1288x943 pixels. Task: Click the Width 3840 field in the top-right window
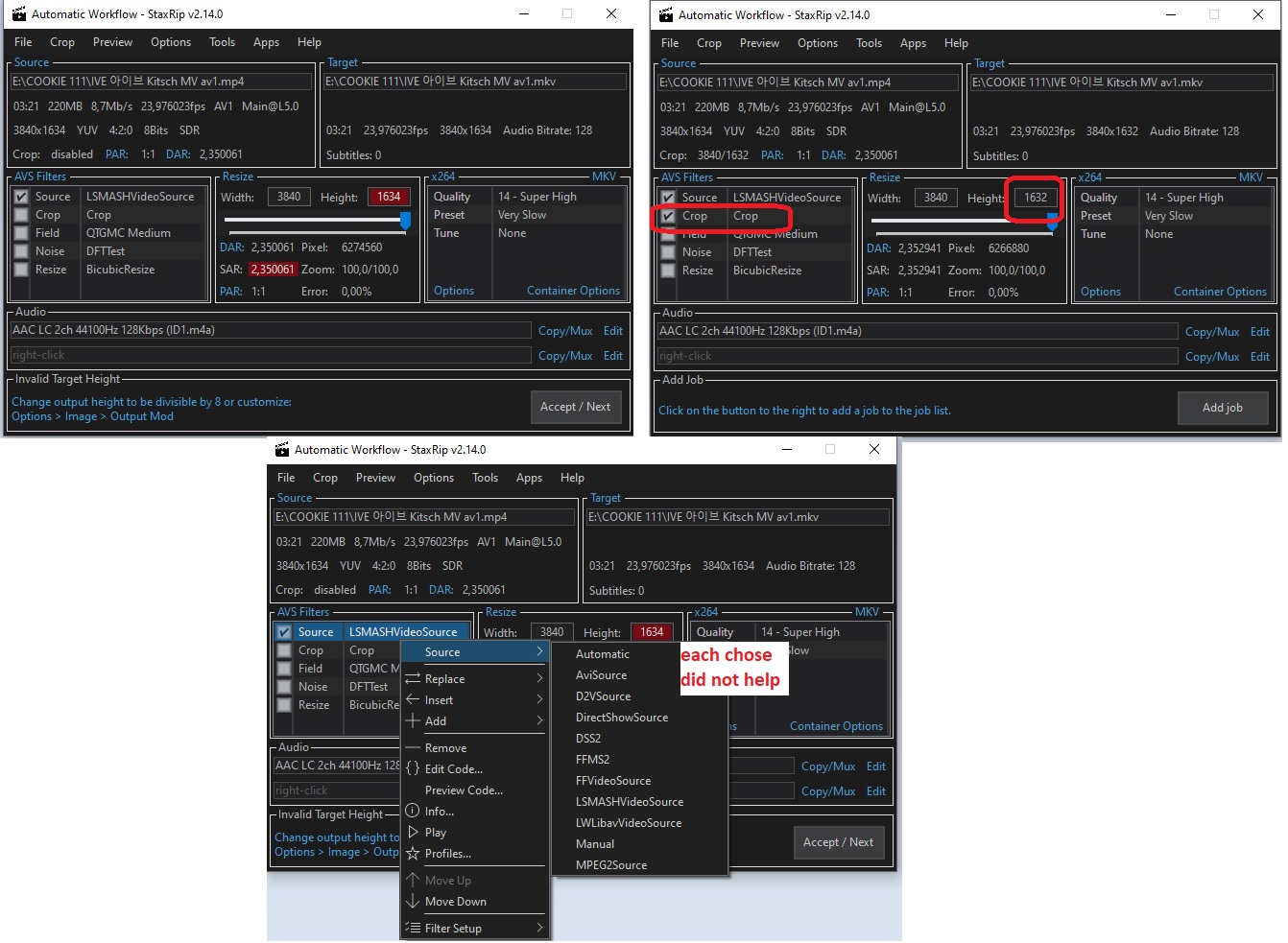[936, 198]
